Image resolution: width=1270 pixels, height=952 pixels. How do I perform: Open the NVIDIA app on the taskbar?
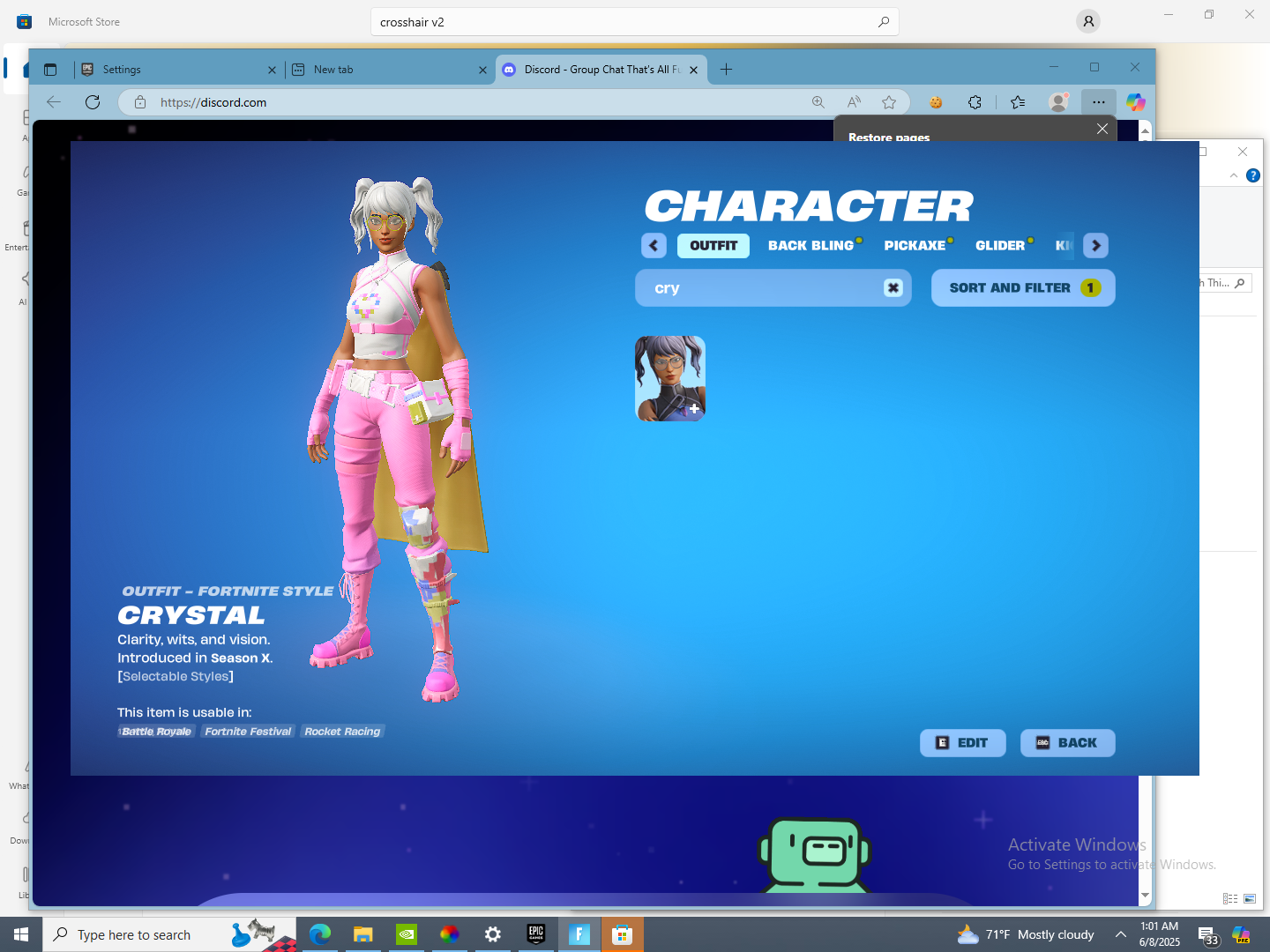pyautogui.click(x=406, y=934)
